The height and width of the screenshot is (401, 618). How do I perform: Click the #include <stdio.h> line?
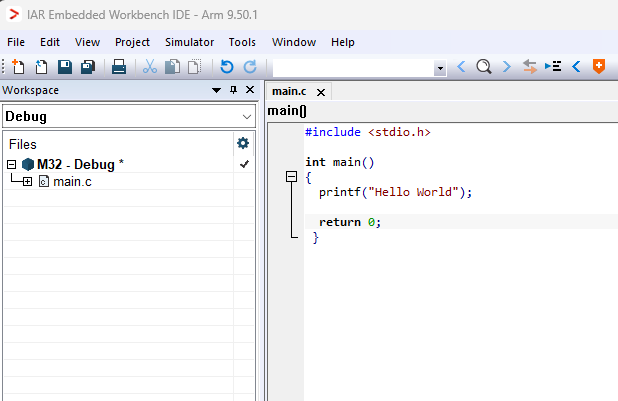pyautogui.click(x=368, y=132)
